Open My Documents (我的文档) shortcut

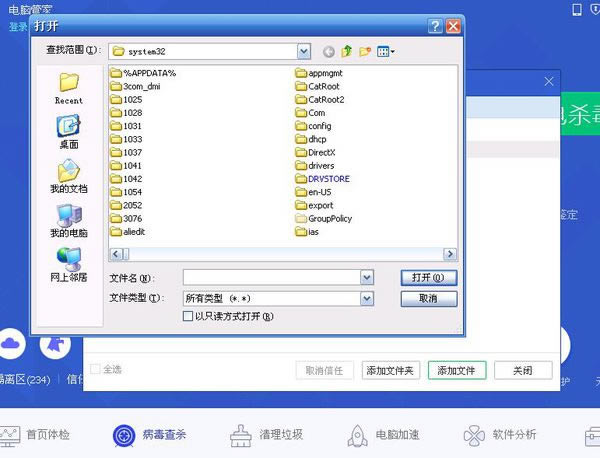click(69, 176)
